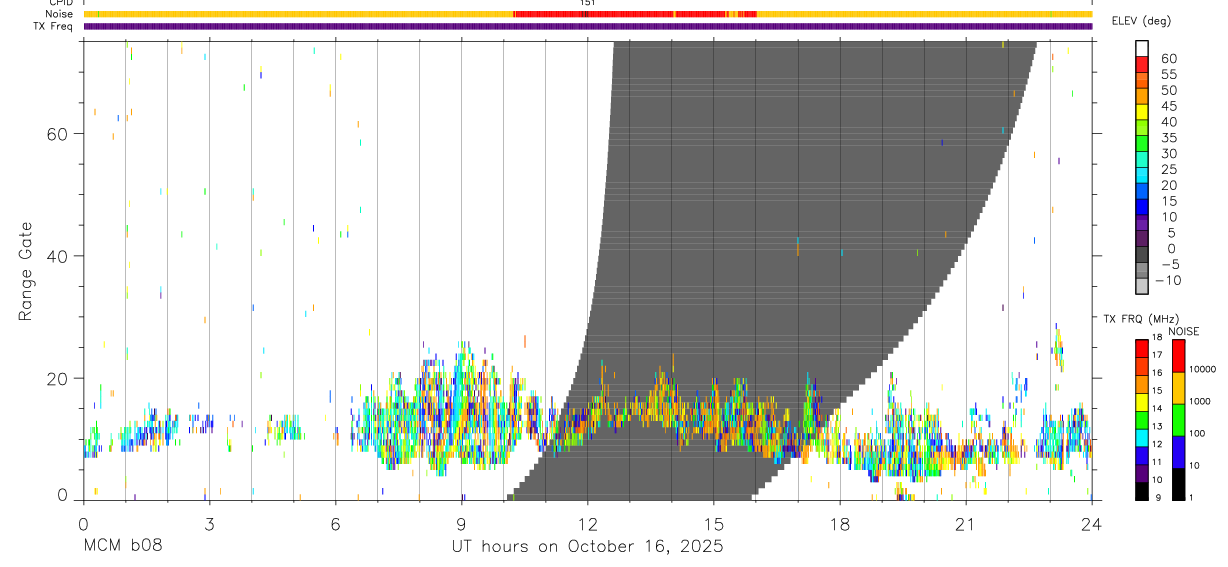Click the '24' tick on the UT hours axis
The height and width of the screenshot is (567, 1228).
point(1092,524)
